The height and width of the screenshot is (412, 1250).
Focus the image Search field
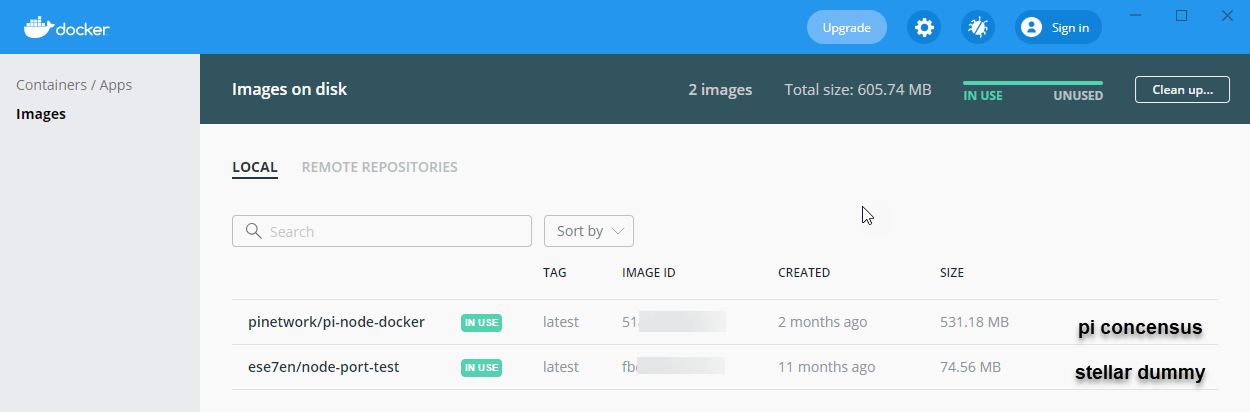[x=382, y=231]
